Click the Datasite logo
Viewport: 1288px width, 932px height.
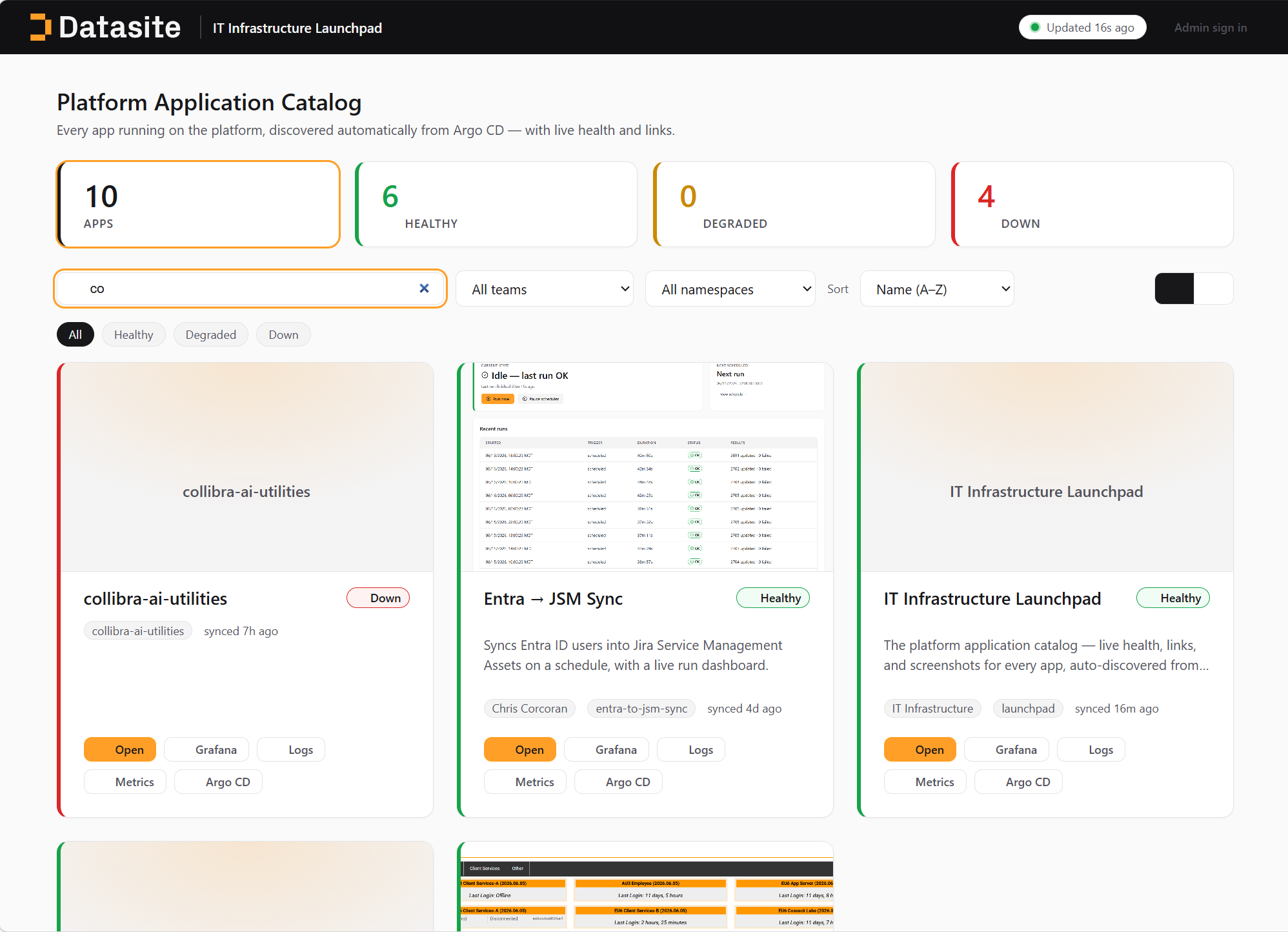coord(105,27)
